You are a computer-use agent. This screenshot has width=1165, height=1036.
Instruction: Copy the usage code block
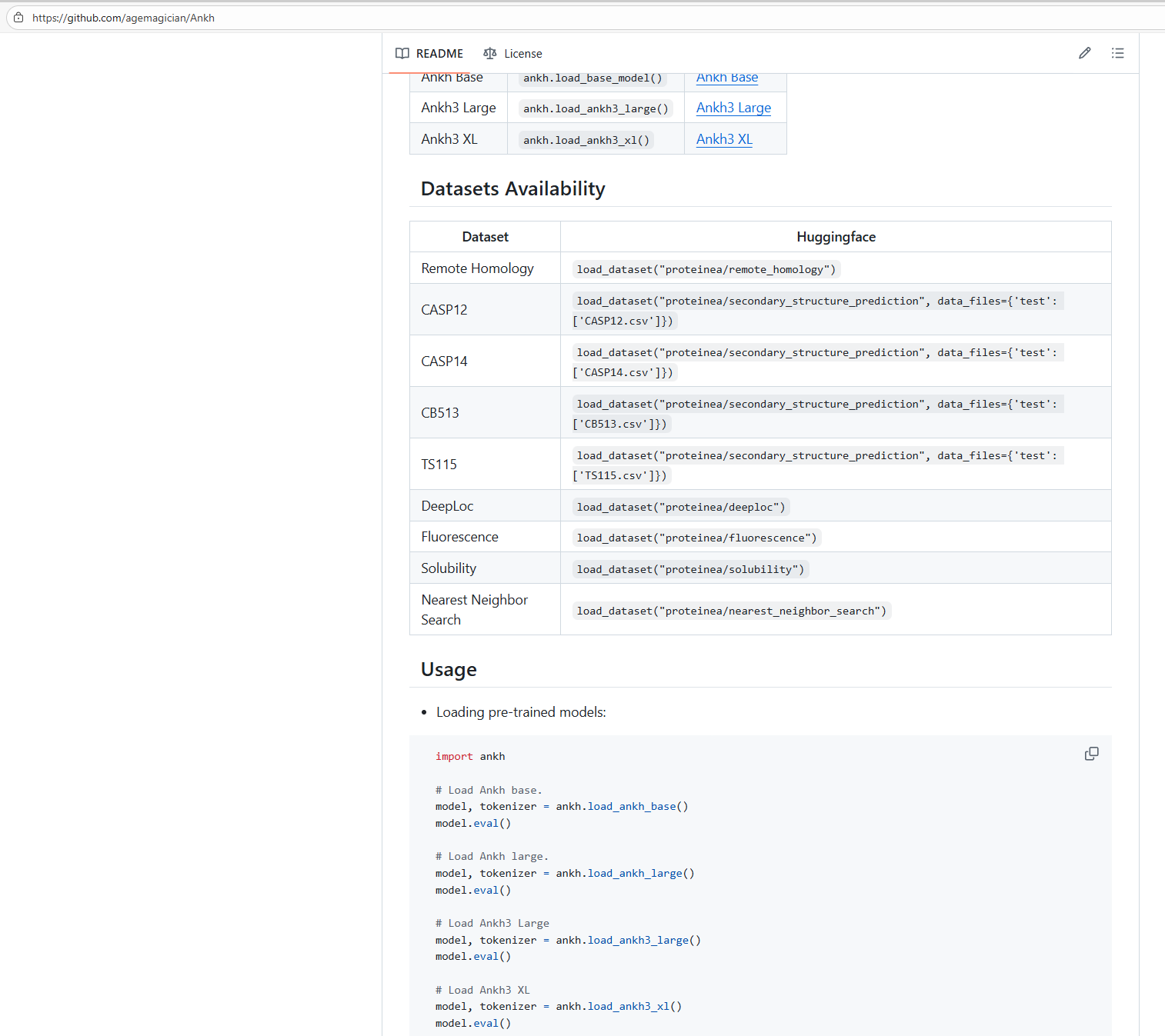1091,754
